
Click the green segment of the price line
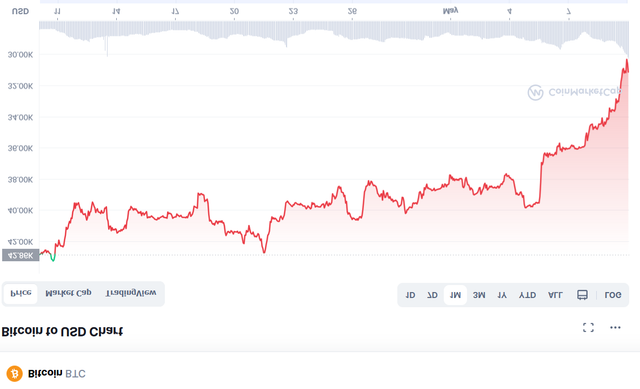click(53, 258)
